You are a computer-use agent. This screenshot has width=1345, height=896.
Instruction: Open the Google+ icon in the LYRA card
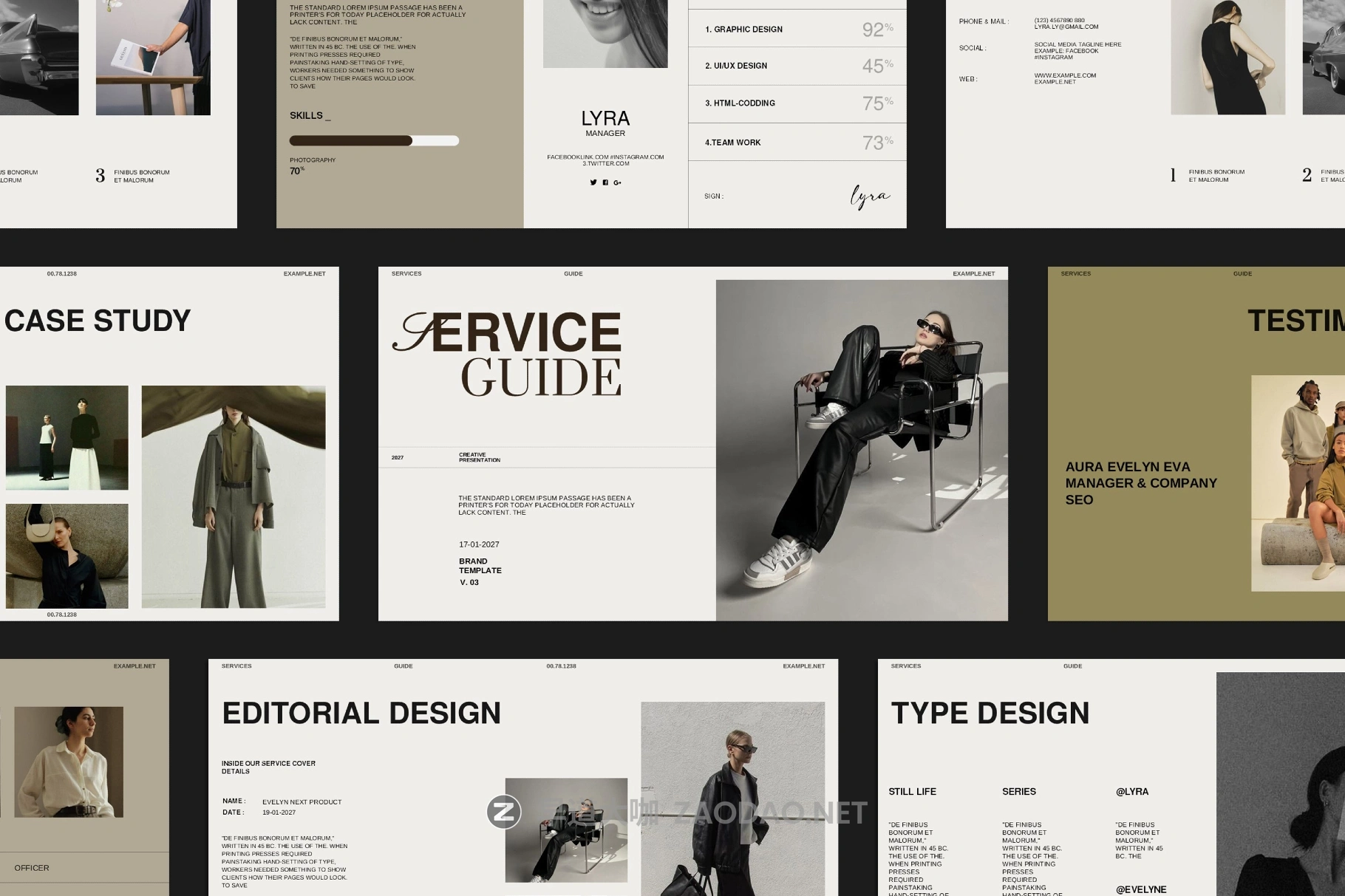coord(618,182)
